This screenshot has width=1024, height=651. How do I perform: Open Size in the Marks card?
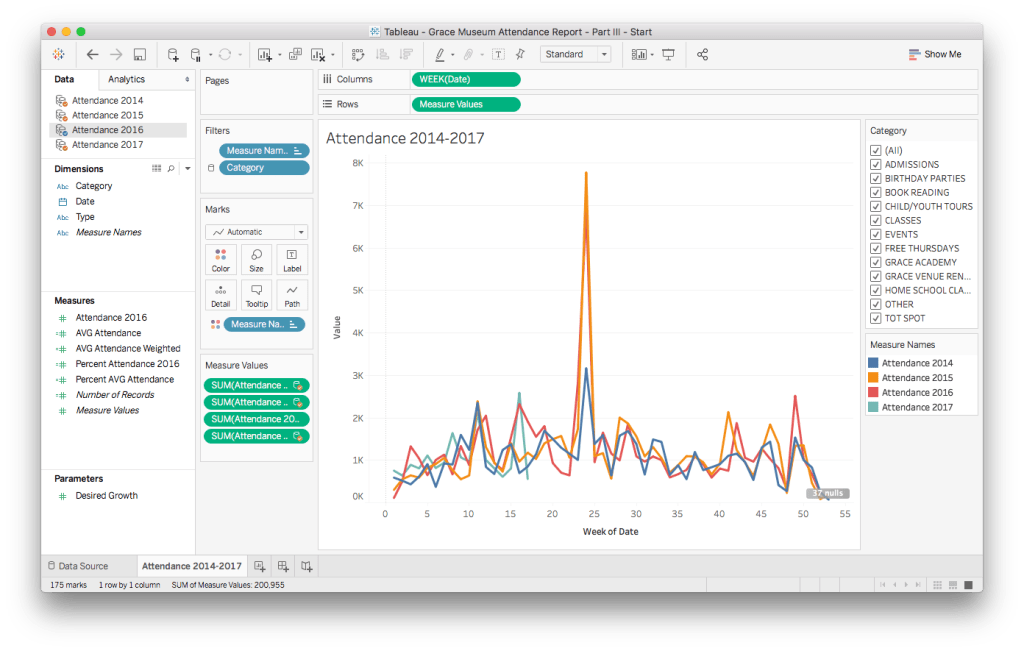click(x=257, y=260)
